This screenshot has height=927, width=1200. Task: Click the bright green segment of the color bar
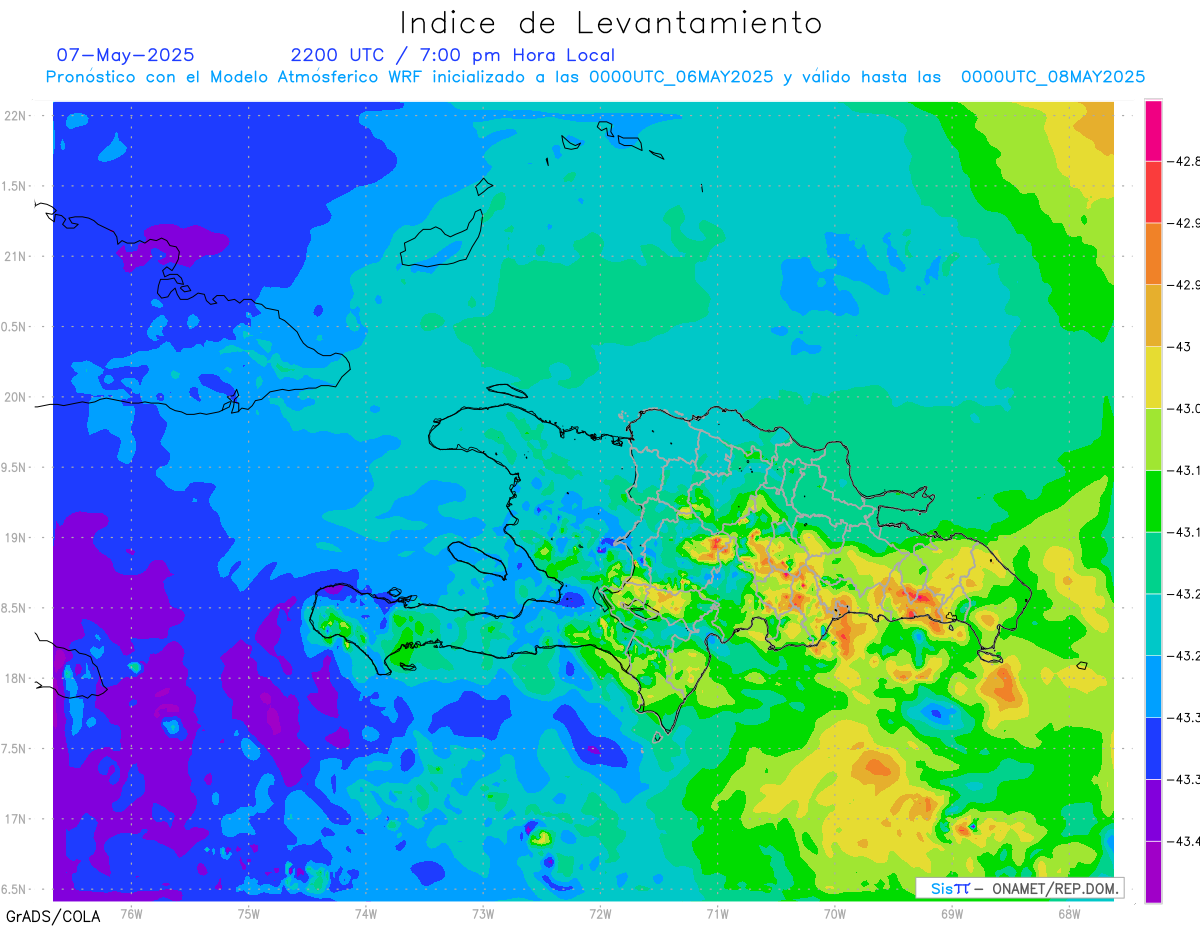pyautogui.click(x=1153, y=501)
